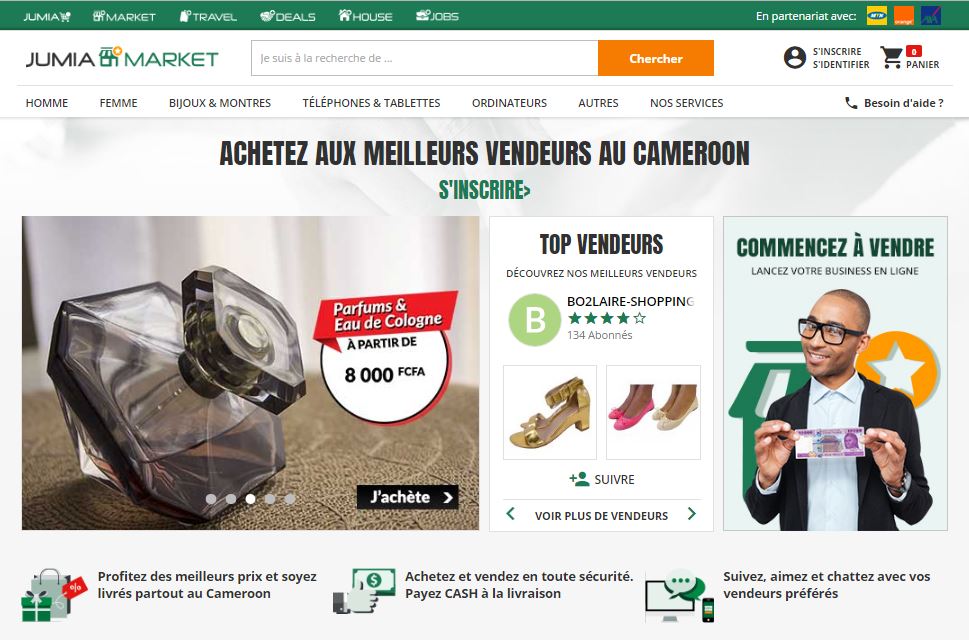Show previous top vendor with left chevron

(x=510, y=513)
